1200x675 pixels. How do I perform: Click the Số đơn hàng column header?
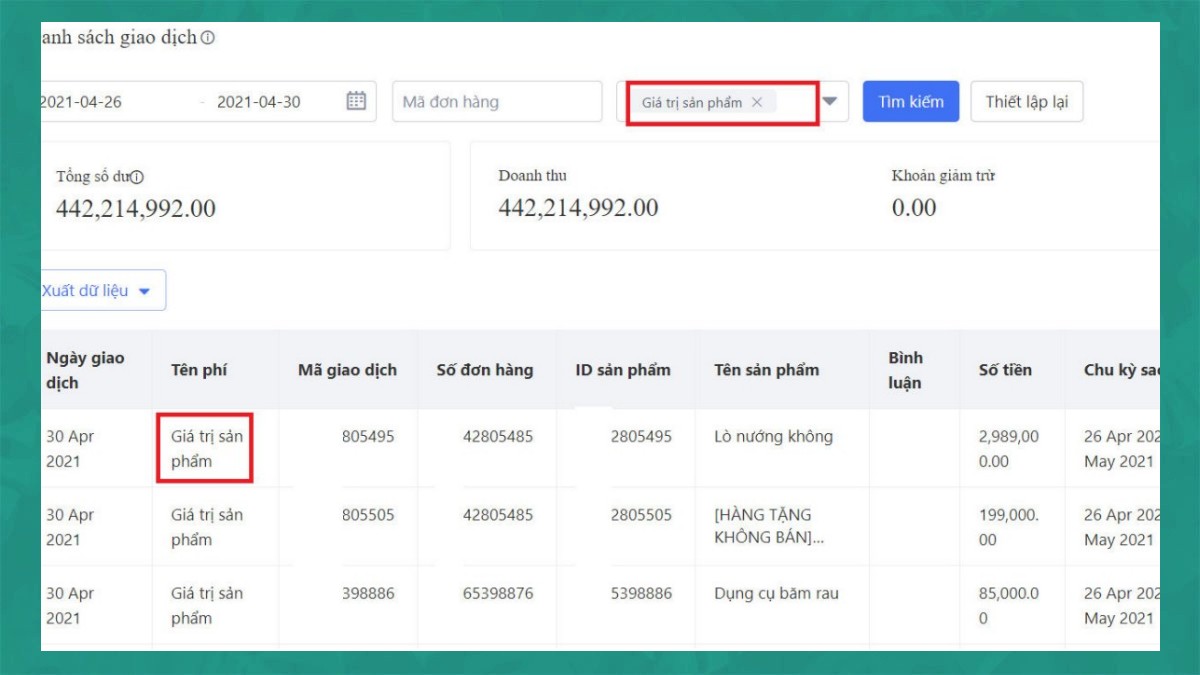pos(484,370)
